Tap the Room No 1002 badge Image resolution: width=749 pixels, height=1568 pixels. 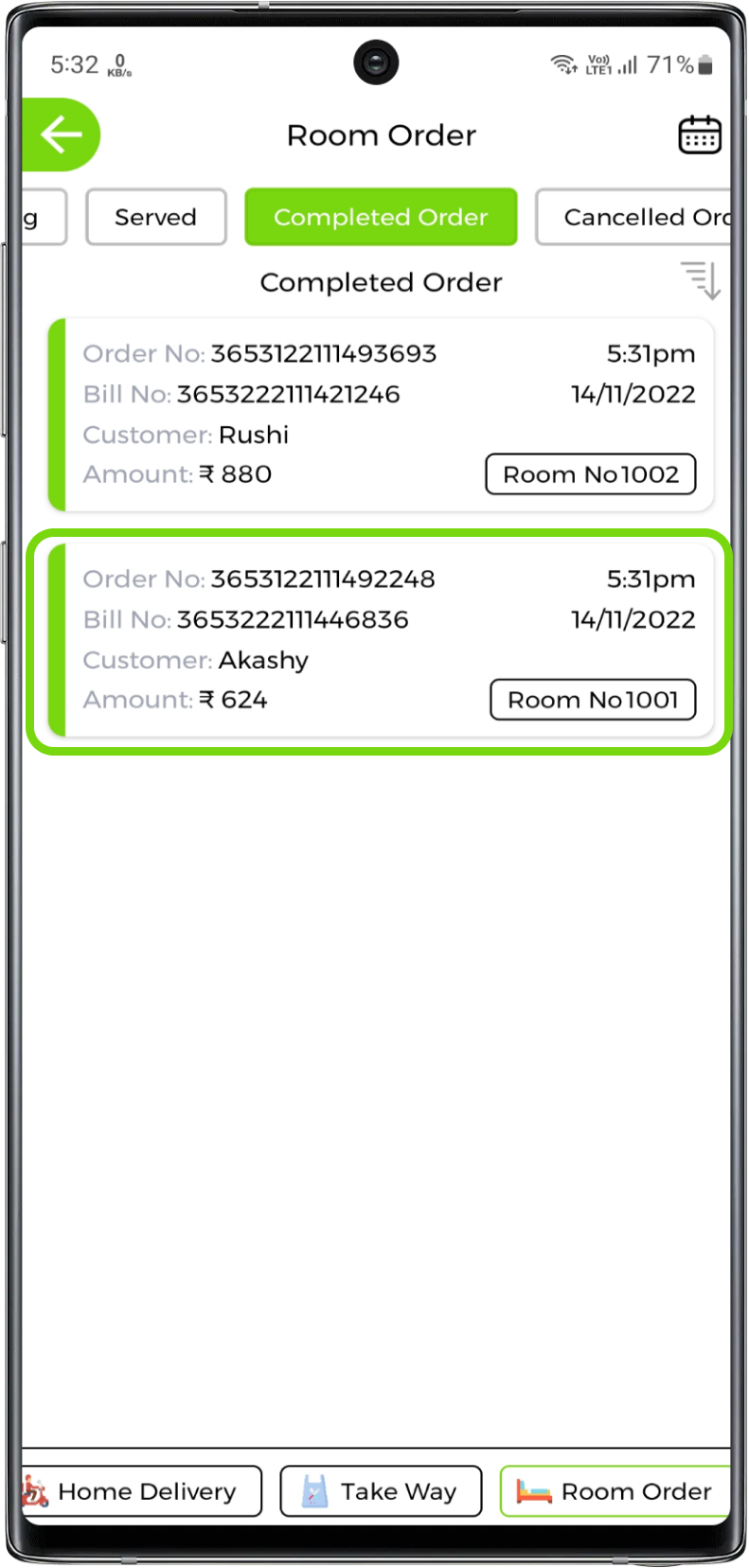[591, 474]
